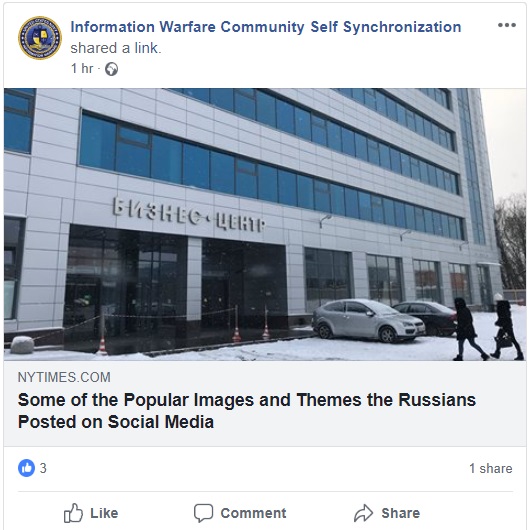Open the '1 hr' post timestamp
This screenshot has width=530, height=530.
(x=82, y=69)
